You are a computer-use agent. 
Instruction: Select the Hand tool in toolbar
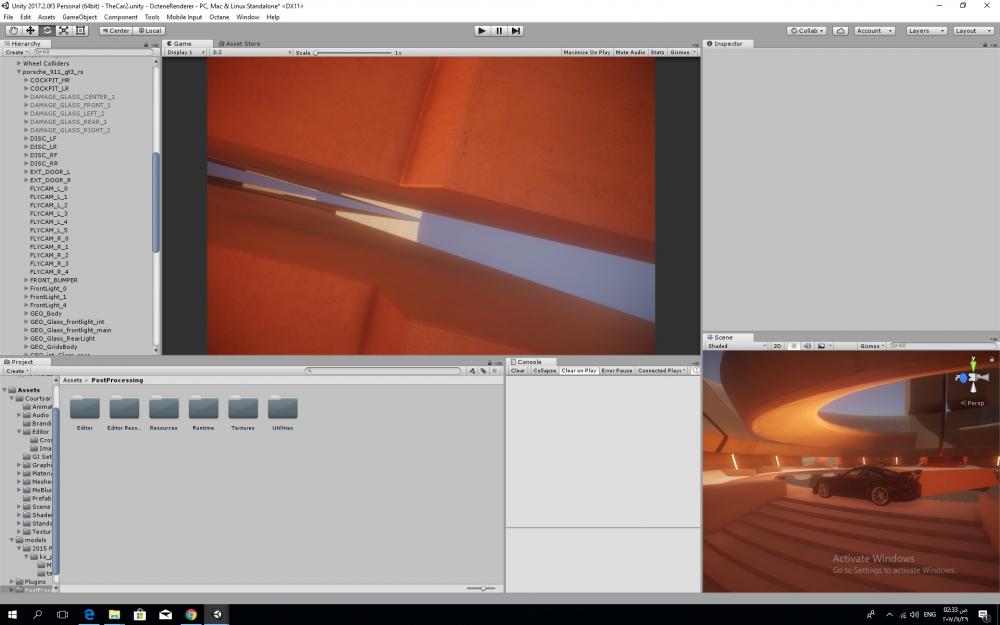[x=13, y=31]
